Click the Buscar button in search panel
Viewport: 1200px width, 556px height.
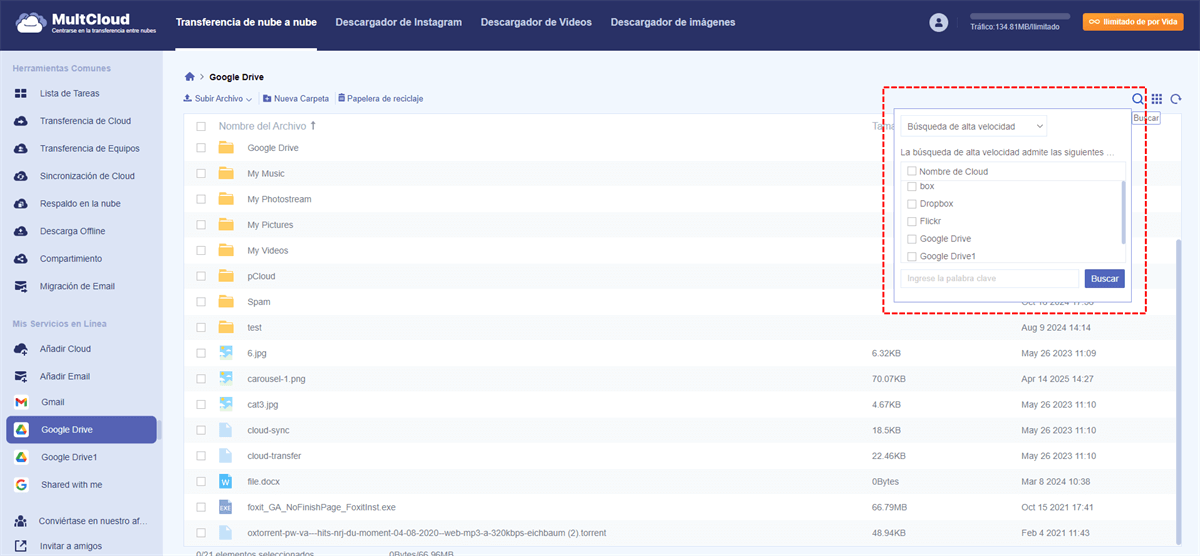1104,278
